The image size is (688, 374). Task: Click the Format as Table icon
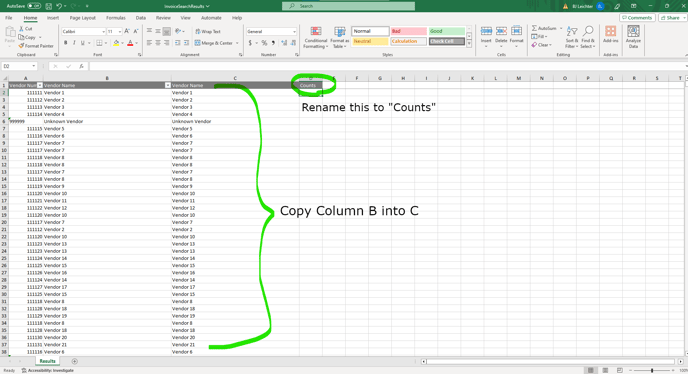tap(340, 37)
